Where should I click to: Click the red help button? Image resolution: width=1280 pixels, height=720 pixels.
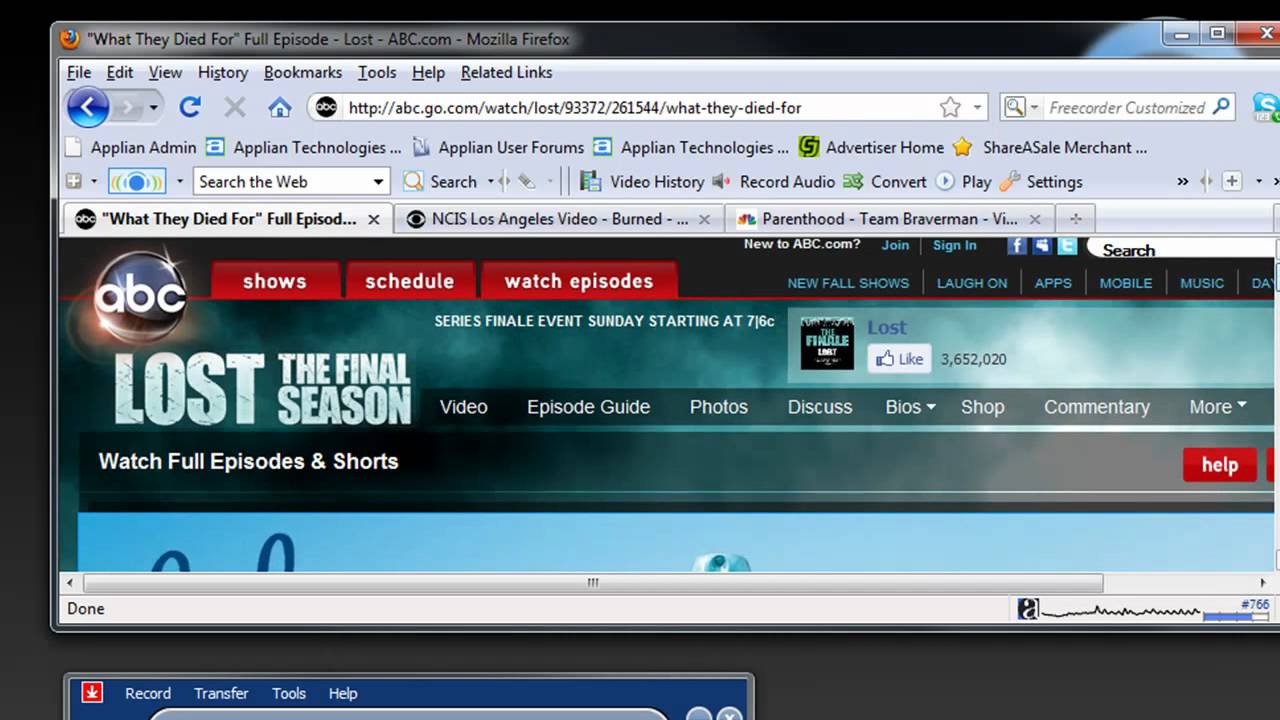pos(1220,465)
